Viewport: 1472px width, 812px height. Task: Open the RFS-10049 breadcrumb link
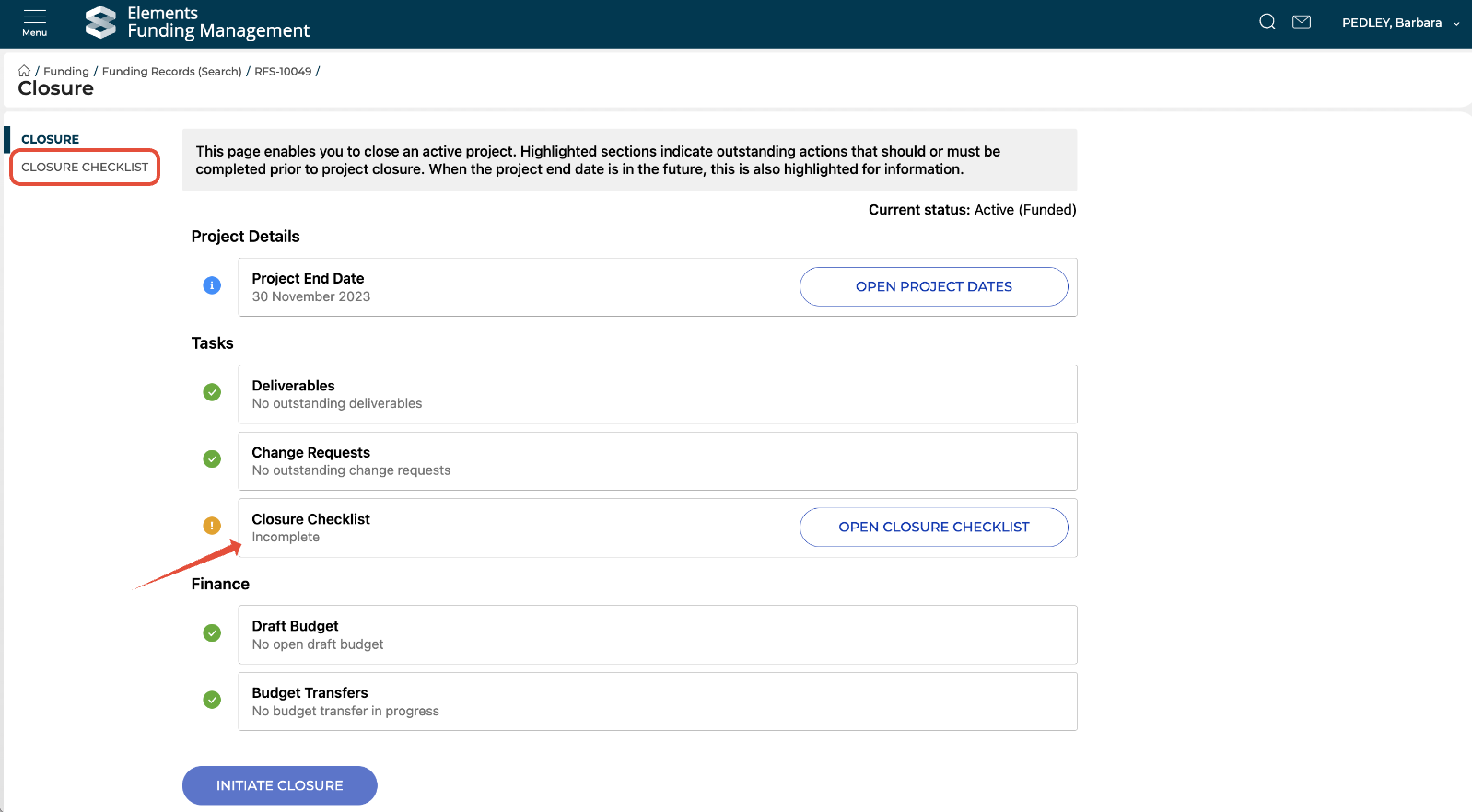(283, 71)
